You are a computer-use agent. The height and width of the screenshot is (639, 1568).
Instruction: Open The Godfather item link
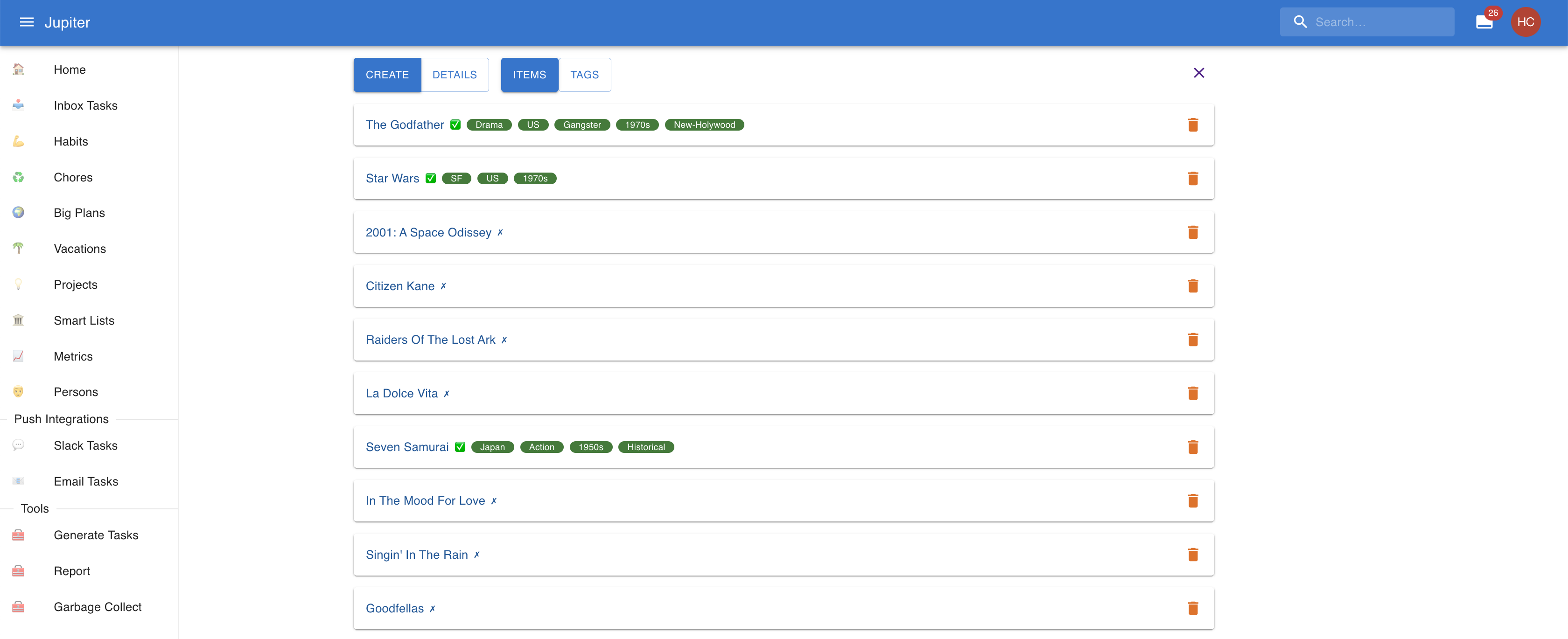405,124
